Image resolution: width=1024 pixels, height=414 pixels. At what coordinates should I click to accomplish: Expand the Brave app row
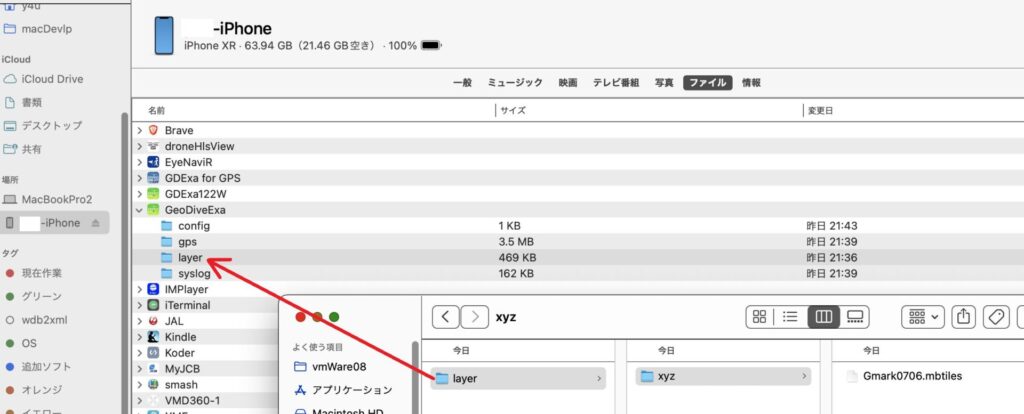point(139,131)
